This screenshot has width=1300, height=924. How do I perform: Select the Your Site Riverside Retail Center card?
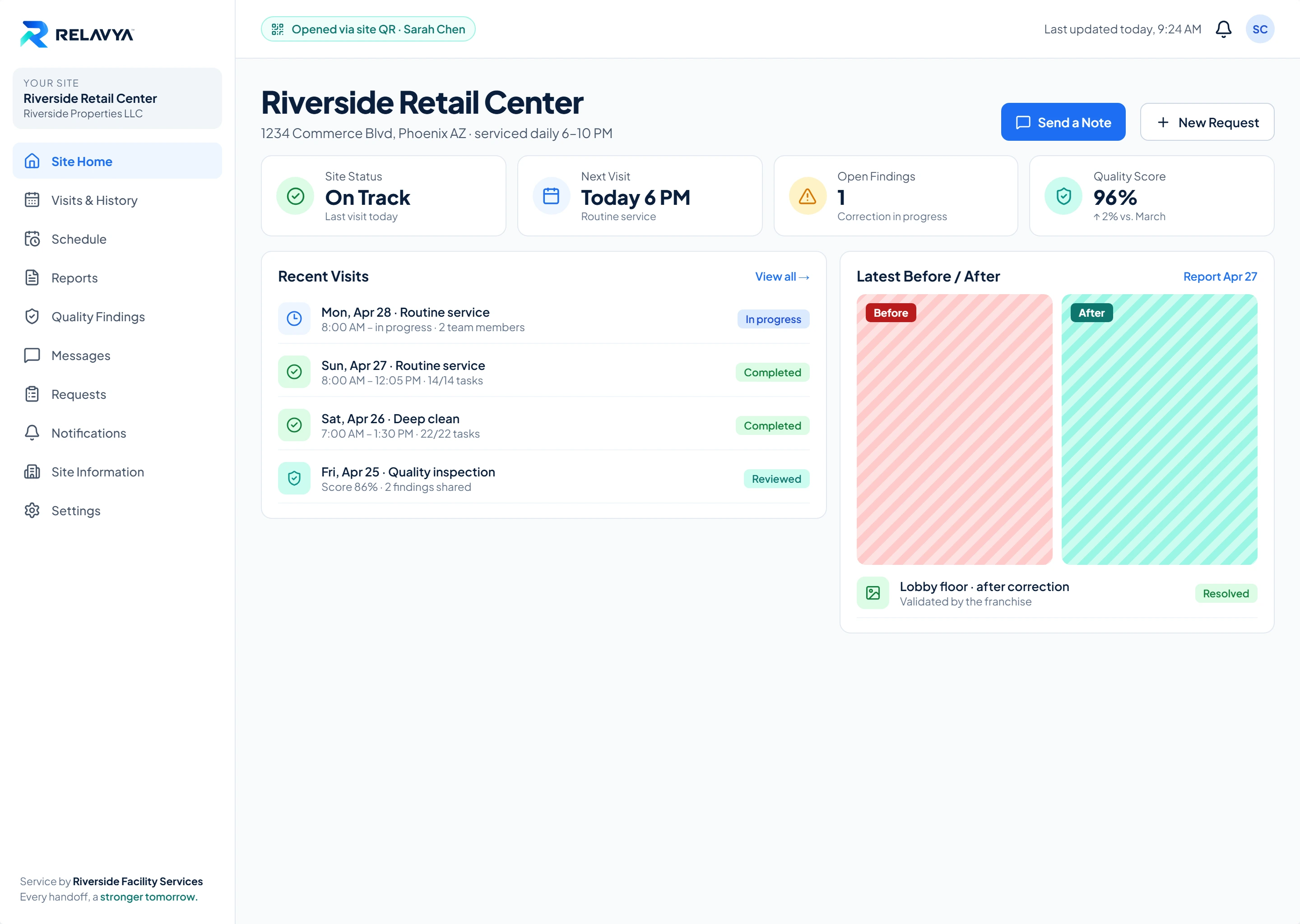[117, 98]
